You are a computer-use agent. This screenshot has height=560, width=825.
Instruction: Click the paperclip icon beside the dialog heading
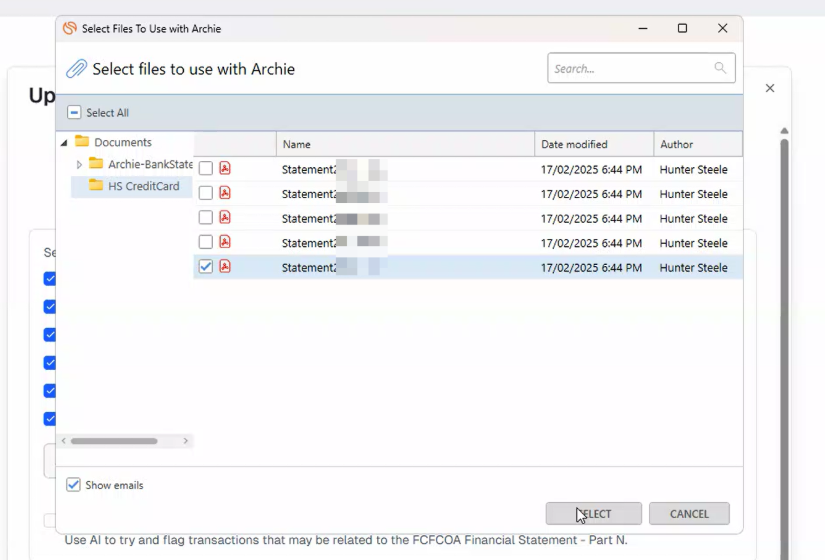[76, 69]
